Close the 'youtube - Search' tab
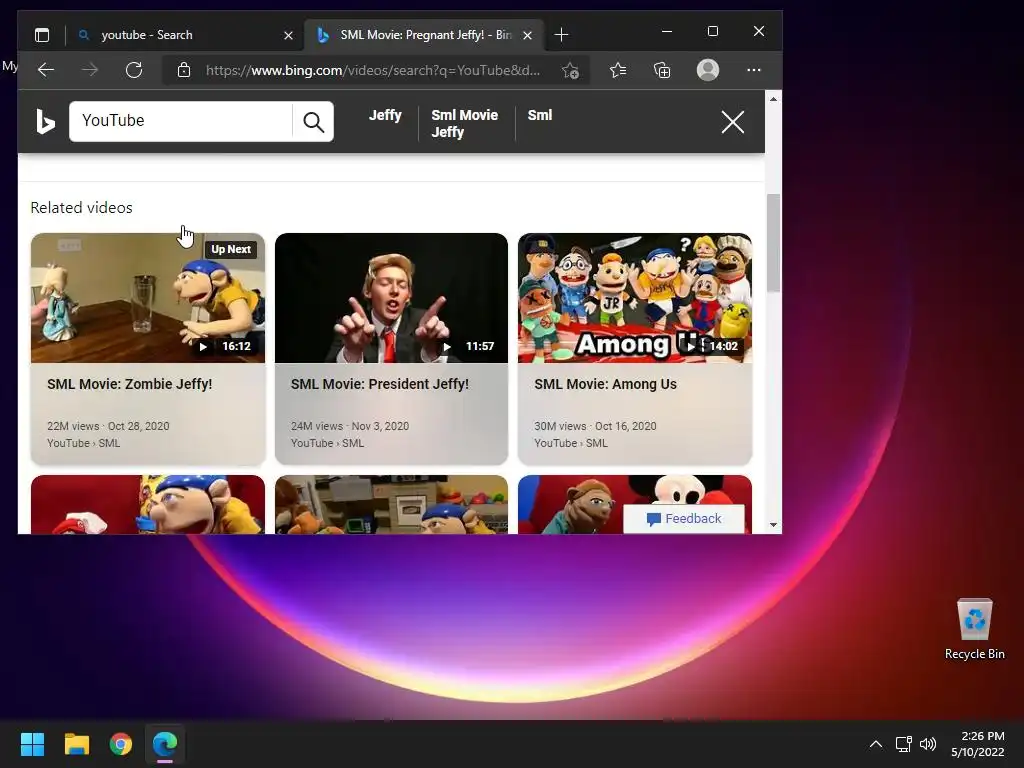The width and height of the screenshot is (1024, 768). [288, 35]
